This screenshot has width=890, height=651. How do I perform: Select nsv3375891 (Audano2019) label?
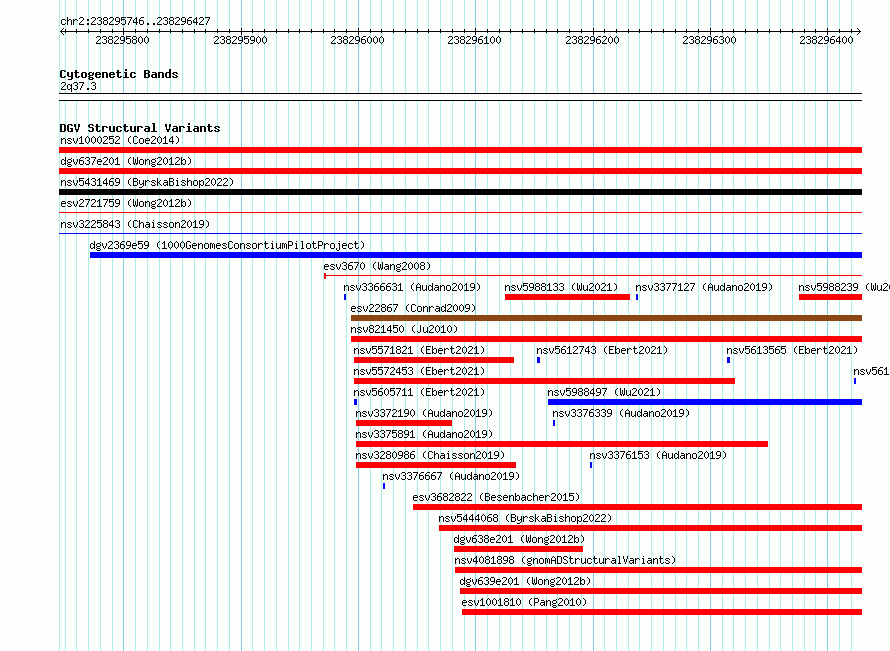425,434
